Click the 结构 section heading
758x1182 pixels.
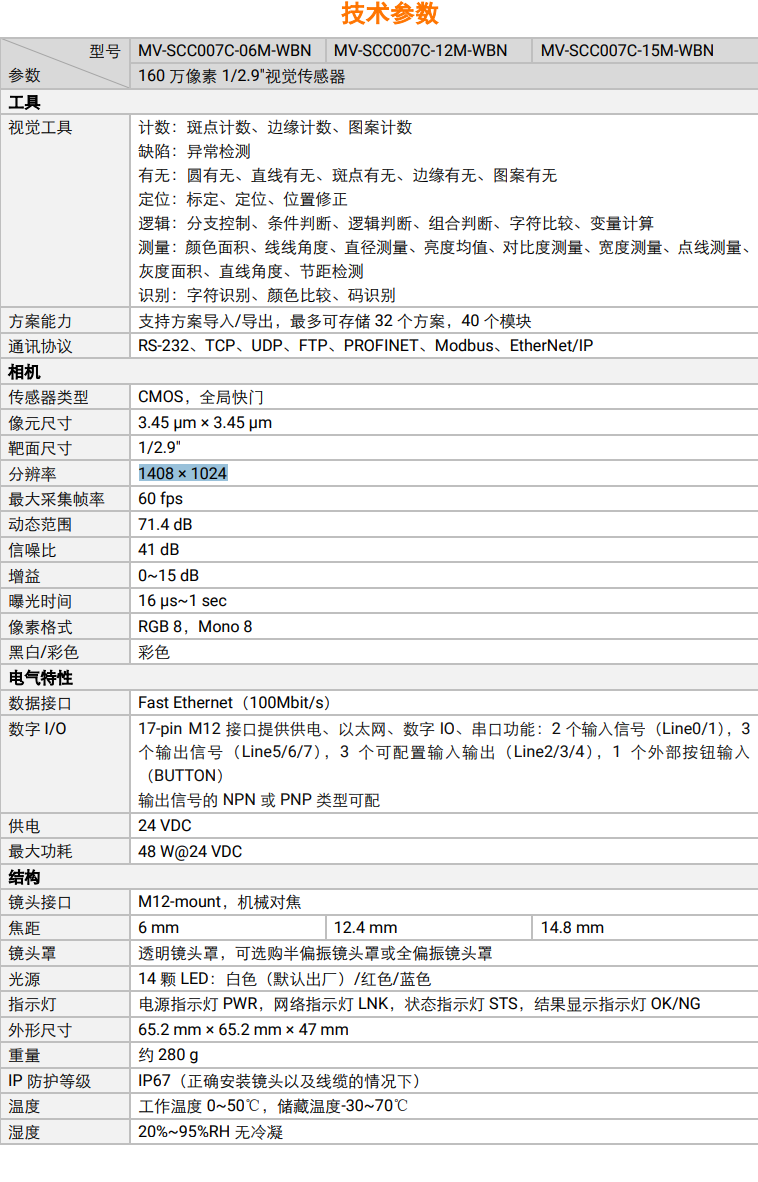pyautogui.click(x=25, y=877)
